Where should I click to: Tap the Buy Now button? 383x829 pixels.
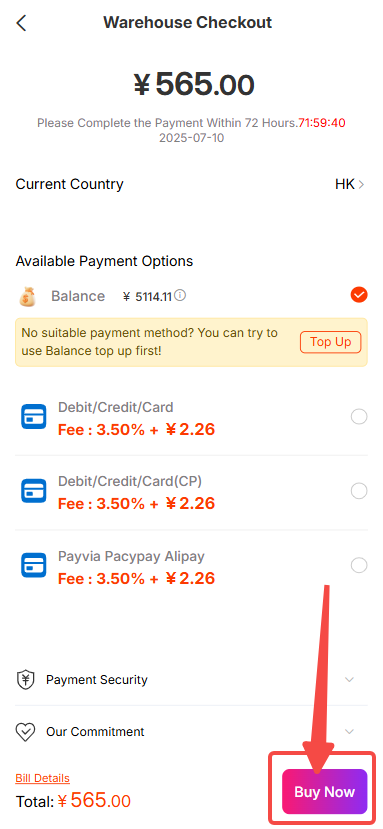(x=324, y=791)
